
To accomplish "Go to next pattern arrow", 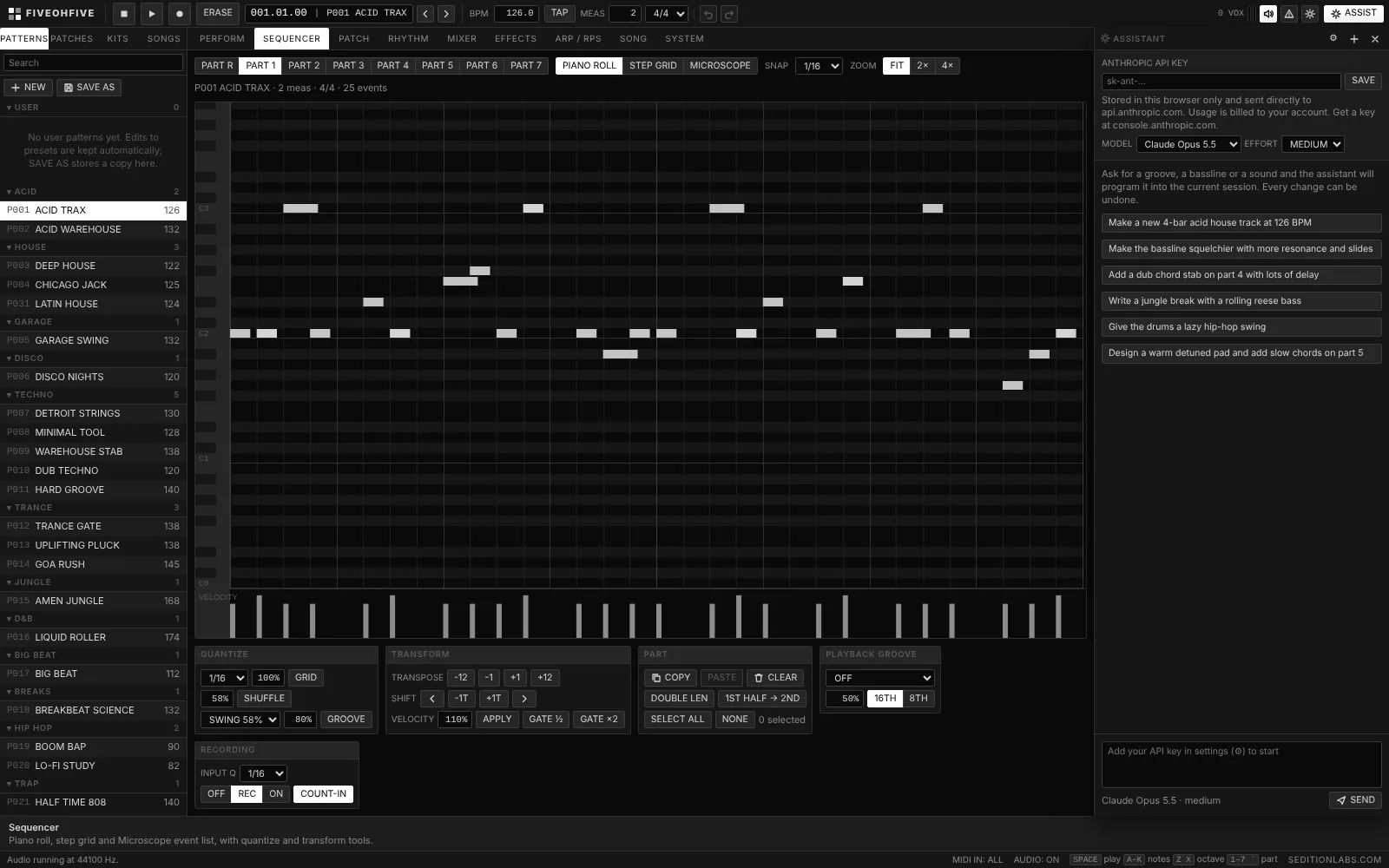I will [x=446, y=13].
